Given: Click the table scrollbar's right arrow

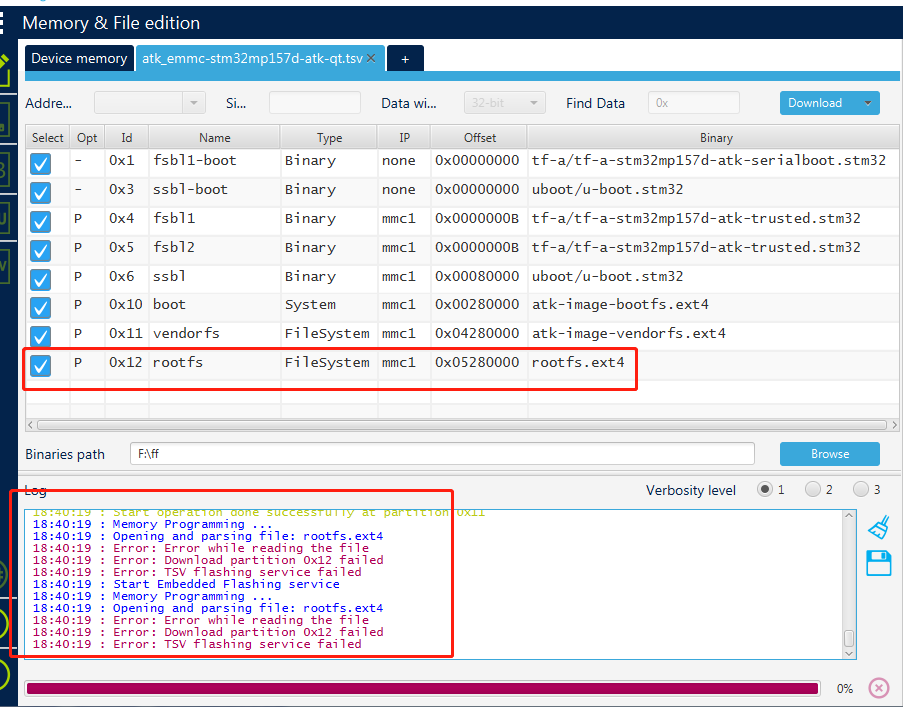Looking at the screenshot, I should point(894,425).
